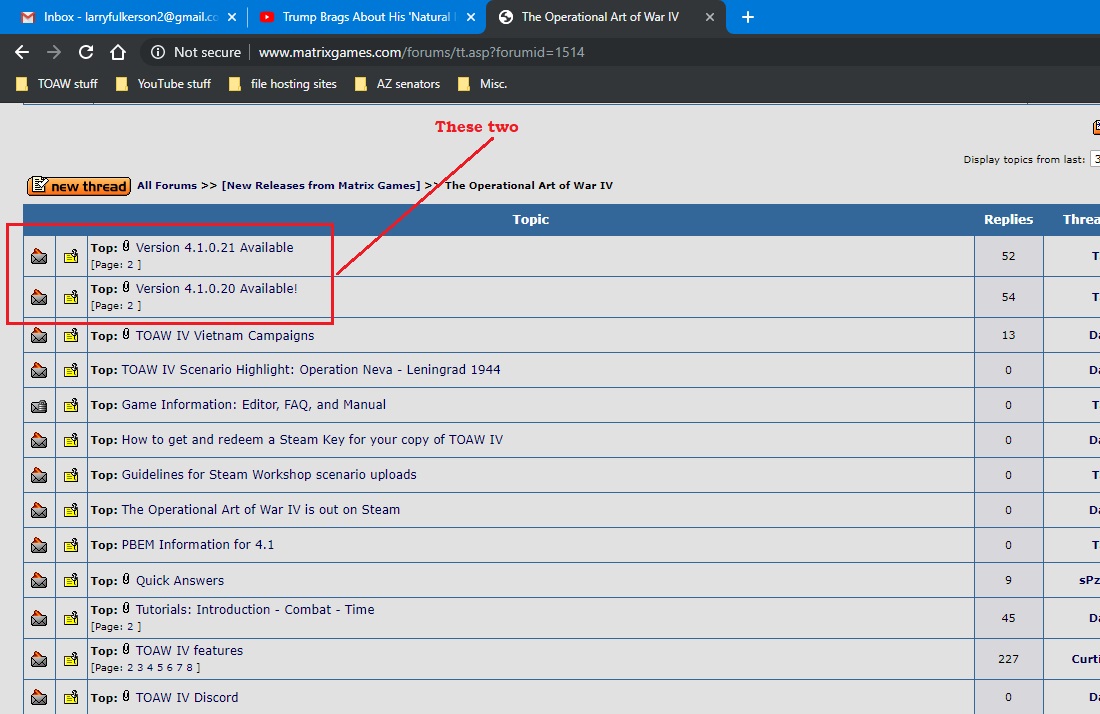This screenshot has height=714, width=1100.
Task: Open Operation Neva - Leningrad 1944 thread
Action: tap(311, 370)
